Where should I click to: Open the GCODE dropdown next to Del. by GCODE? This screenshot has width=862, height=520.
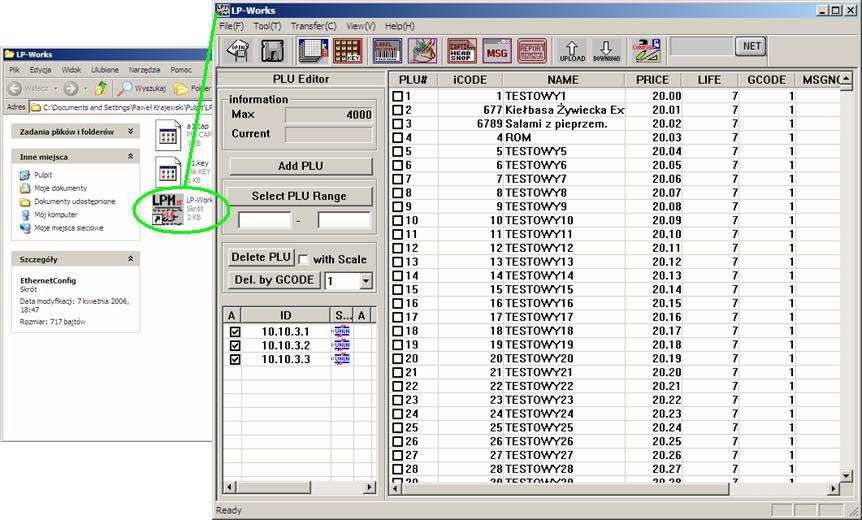point(366,281)
